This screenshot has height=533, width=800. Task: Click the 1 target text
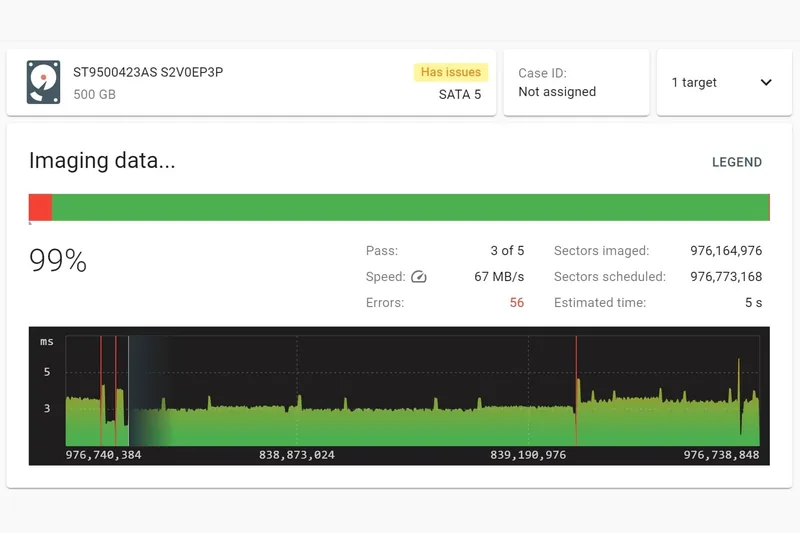tap(694, 82)
